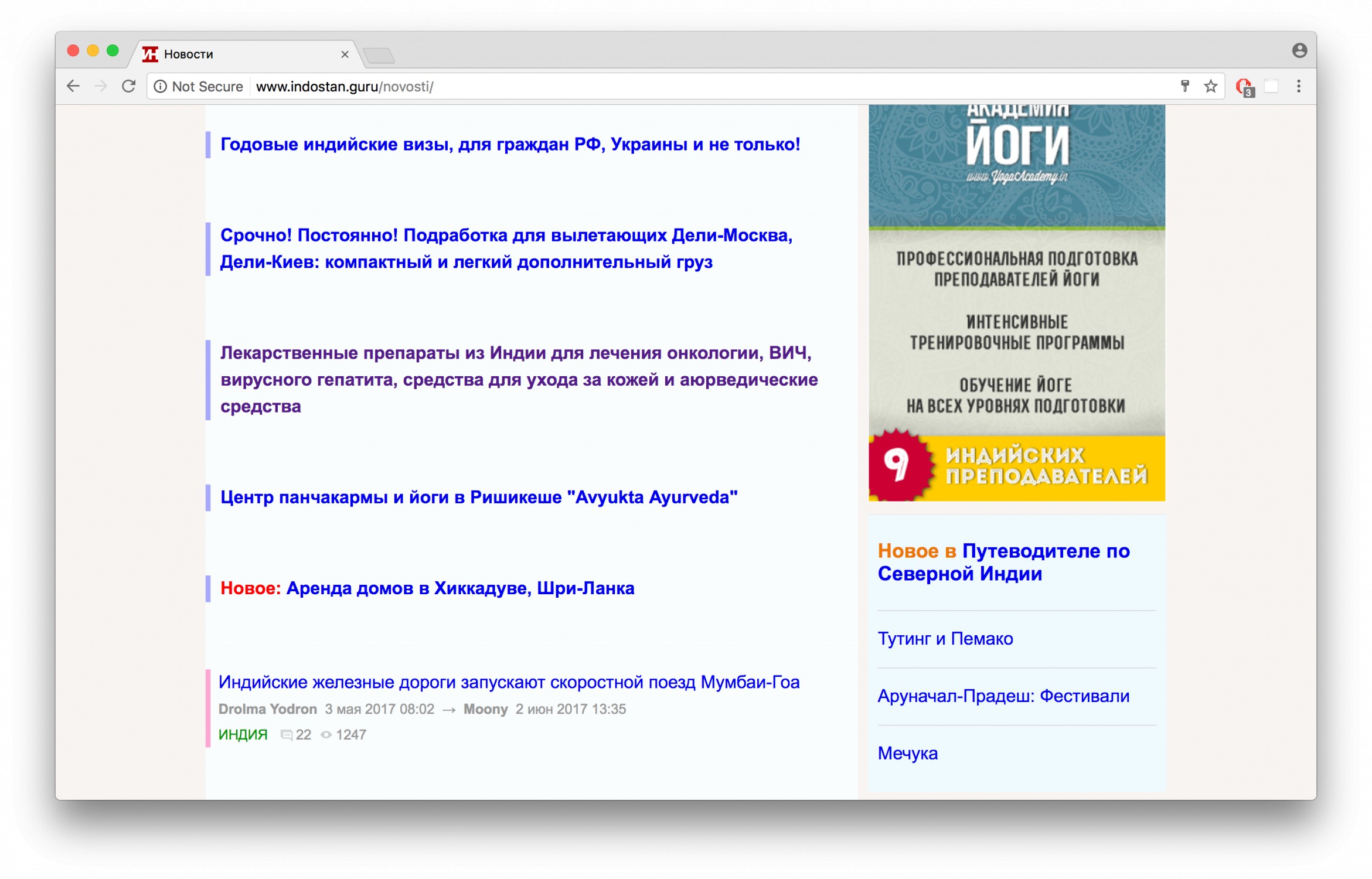Open the Годовые индийские визы link
Screen dimensions: 1372x879
[510, 144]
